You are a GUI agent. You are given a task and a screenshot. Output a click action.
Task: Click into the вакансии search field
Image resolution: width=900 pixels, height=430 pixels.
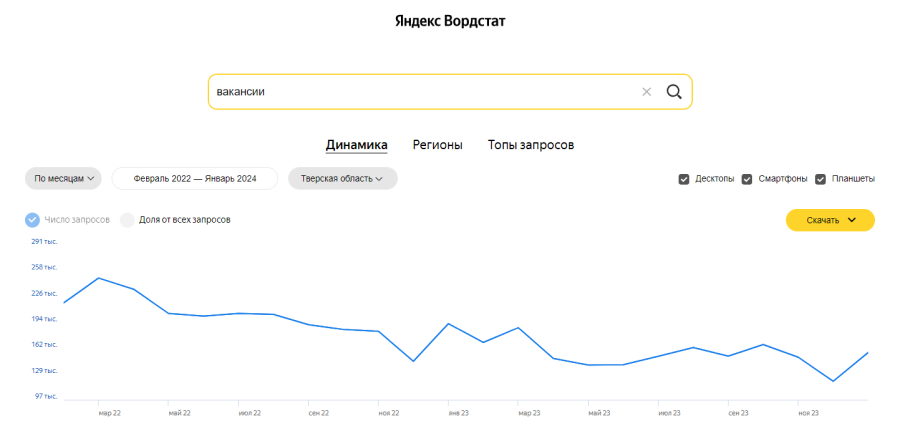420,92
